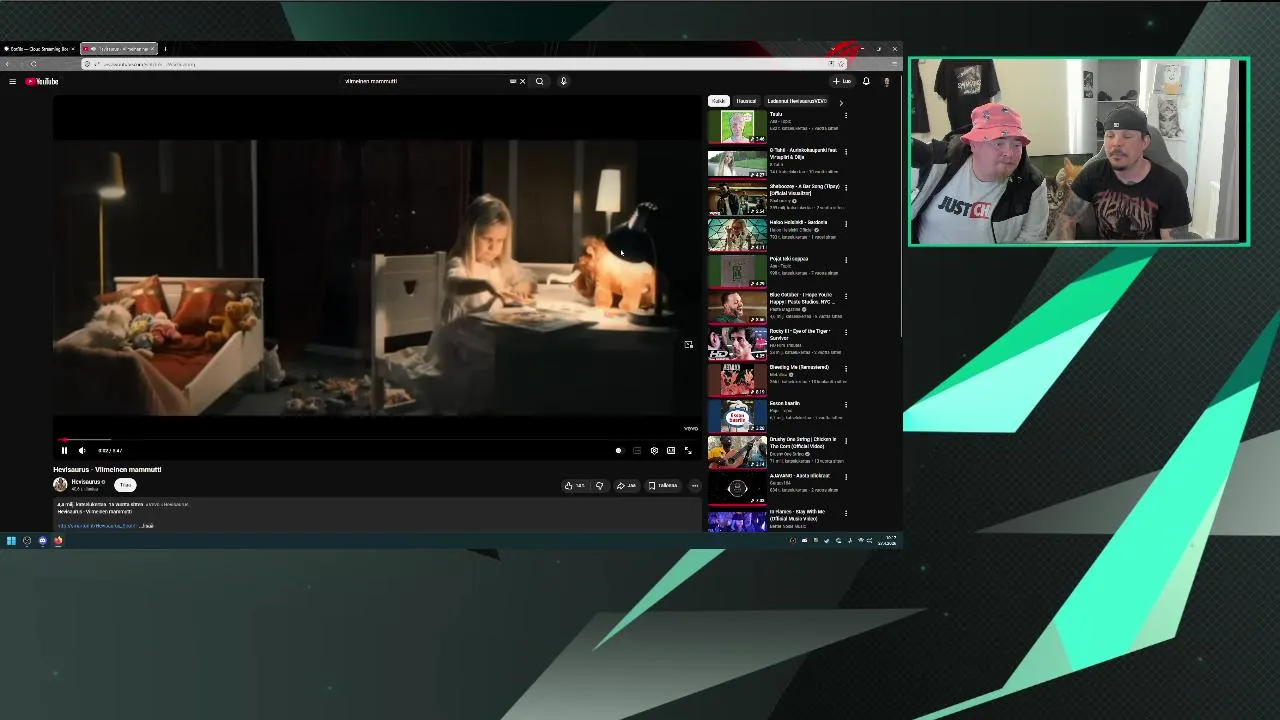Open options menu for Bleeding Me video
The height and width of the screenshot is (720, 1280).
[846, 368]
